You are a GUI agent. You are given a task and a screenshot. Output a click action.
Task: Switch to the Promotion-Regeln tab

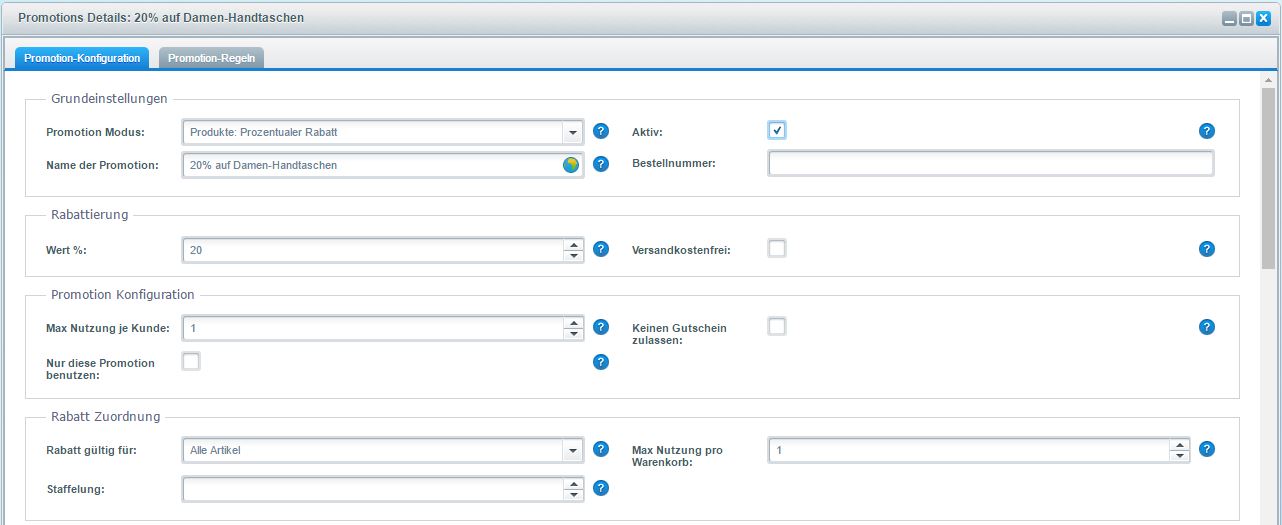(x=211, y=58)
